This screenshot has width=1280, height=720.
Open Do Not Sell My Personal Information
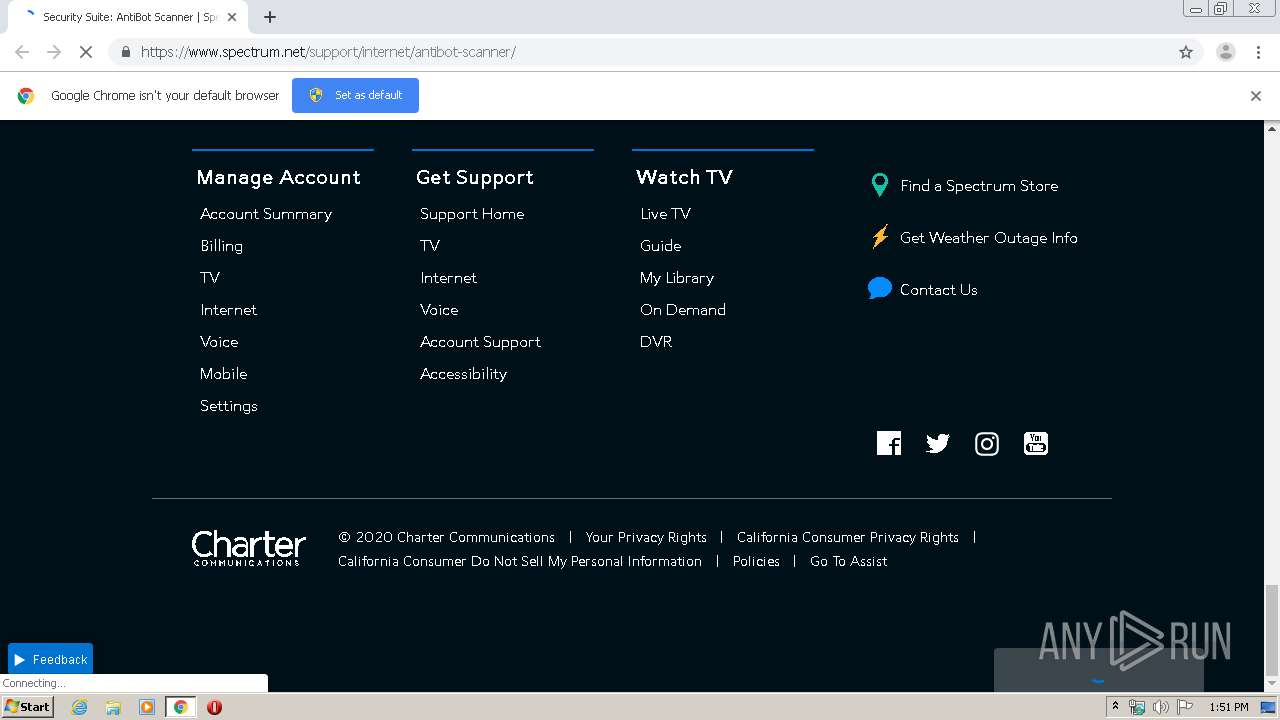tap(520, 562)
